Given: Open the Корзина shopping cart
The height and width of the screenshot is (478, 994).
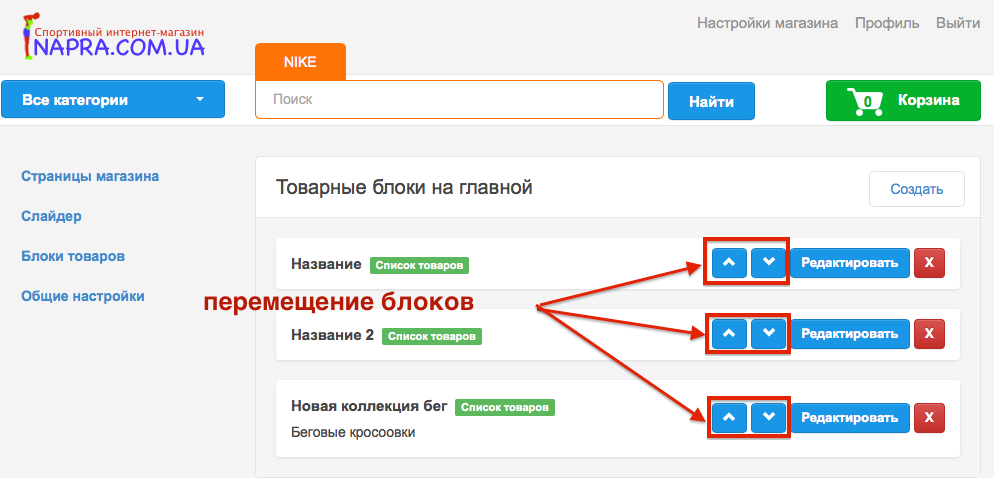Looking at the screenshot, I should pyautogui.click(x=903, y=100).
